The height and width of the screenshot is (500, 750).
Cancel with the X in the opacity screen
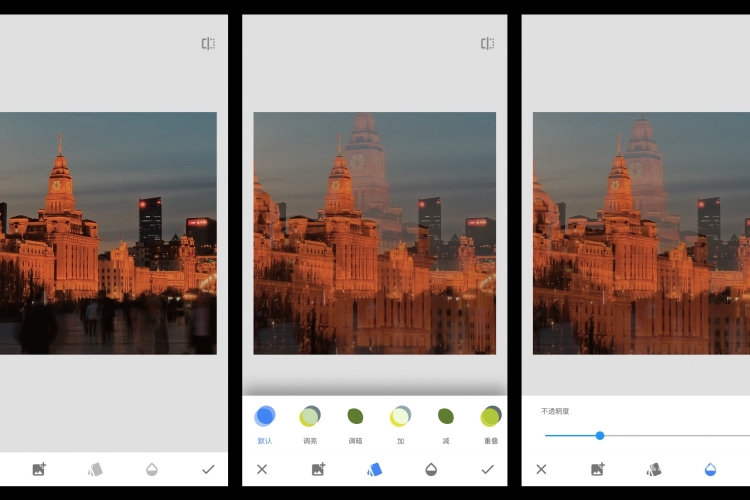[x=541, y=469]
